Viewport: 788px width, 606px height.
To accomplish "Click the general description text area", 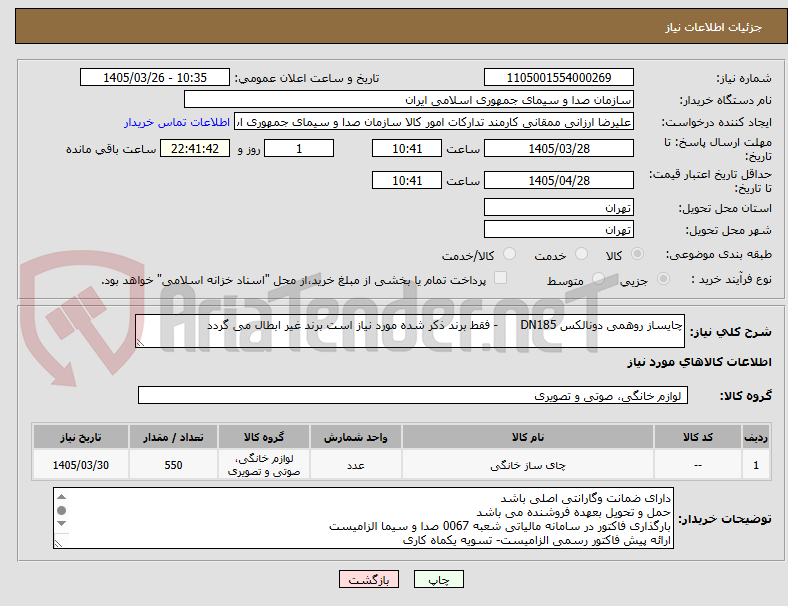I will pyautogui.click(x=410, y=331).
